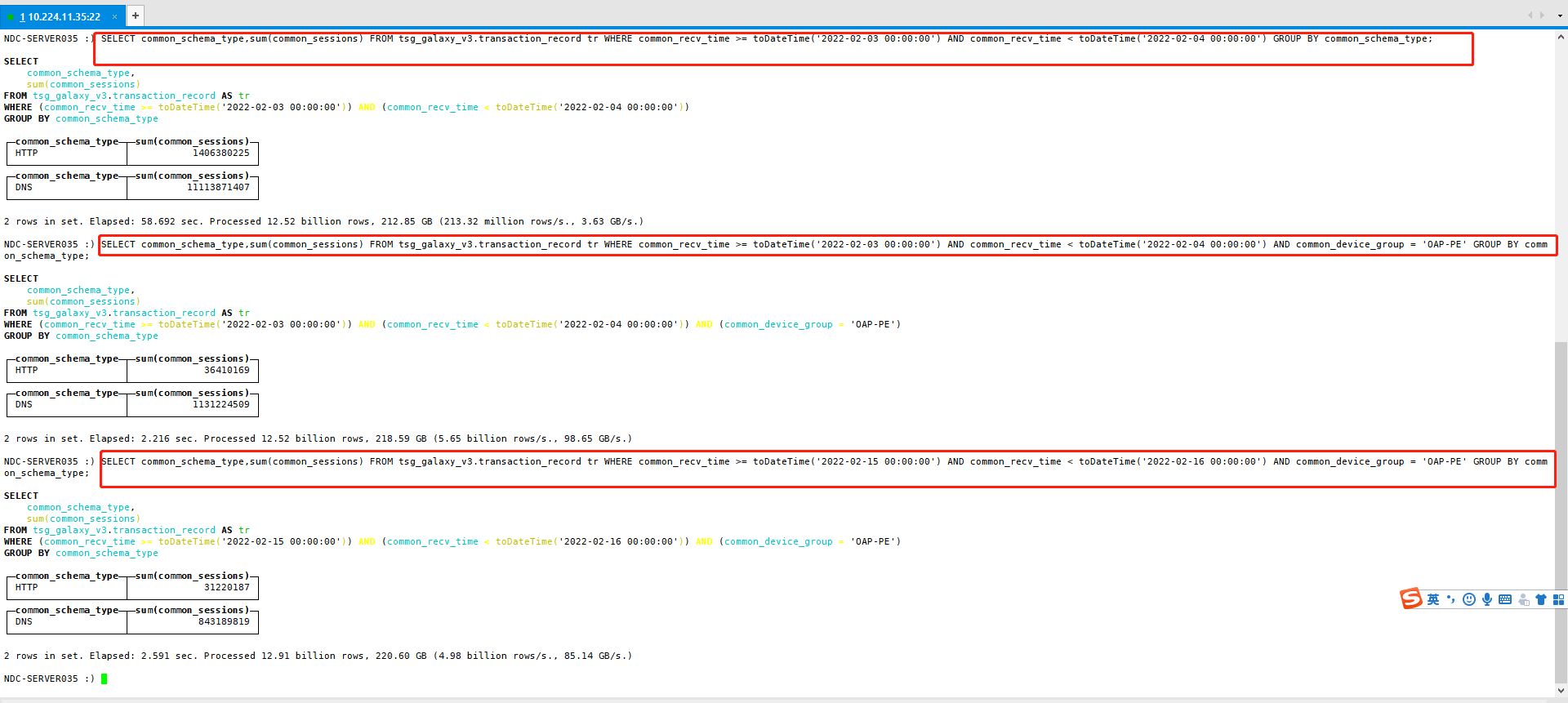Viewport: 1568px width, 703px height.
Task: Toggle the punctuation mode in IME bar
Action: tap(1451, 599)
